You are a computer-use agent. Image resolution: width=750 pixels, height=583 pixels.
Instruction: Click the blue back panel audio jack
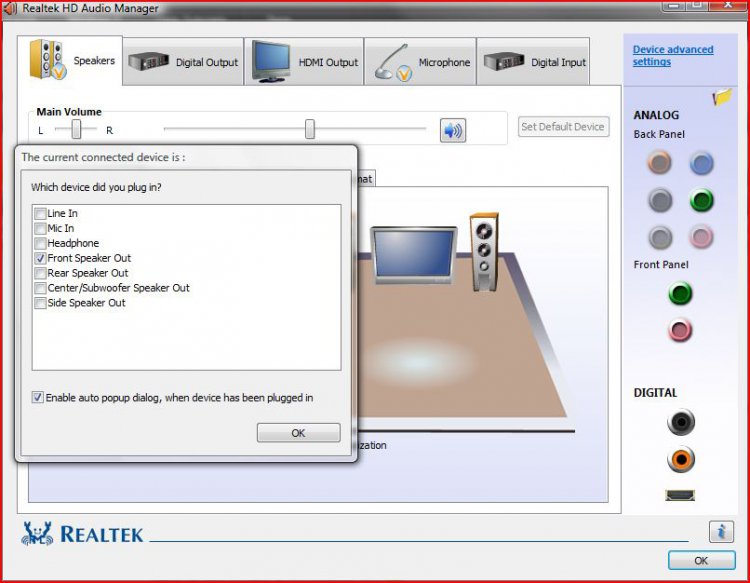pyautogui.click(x=702, y=163)
